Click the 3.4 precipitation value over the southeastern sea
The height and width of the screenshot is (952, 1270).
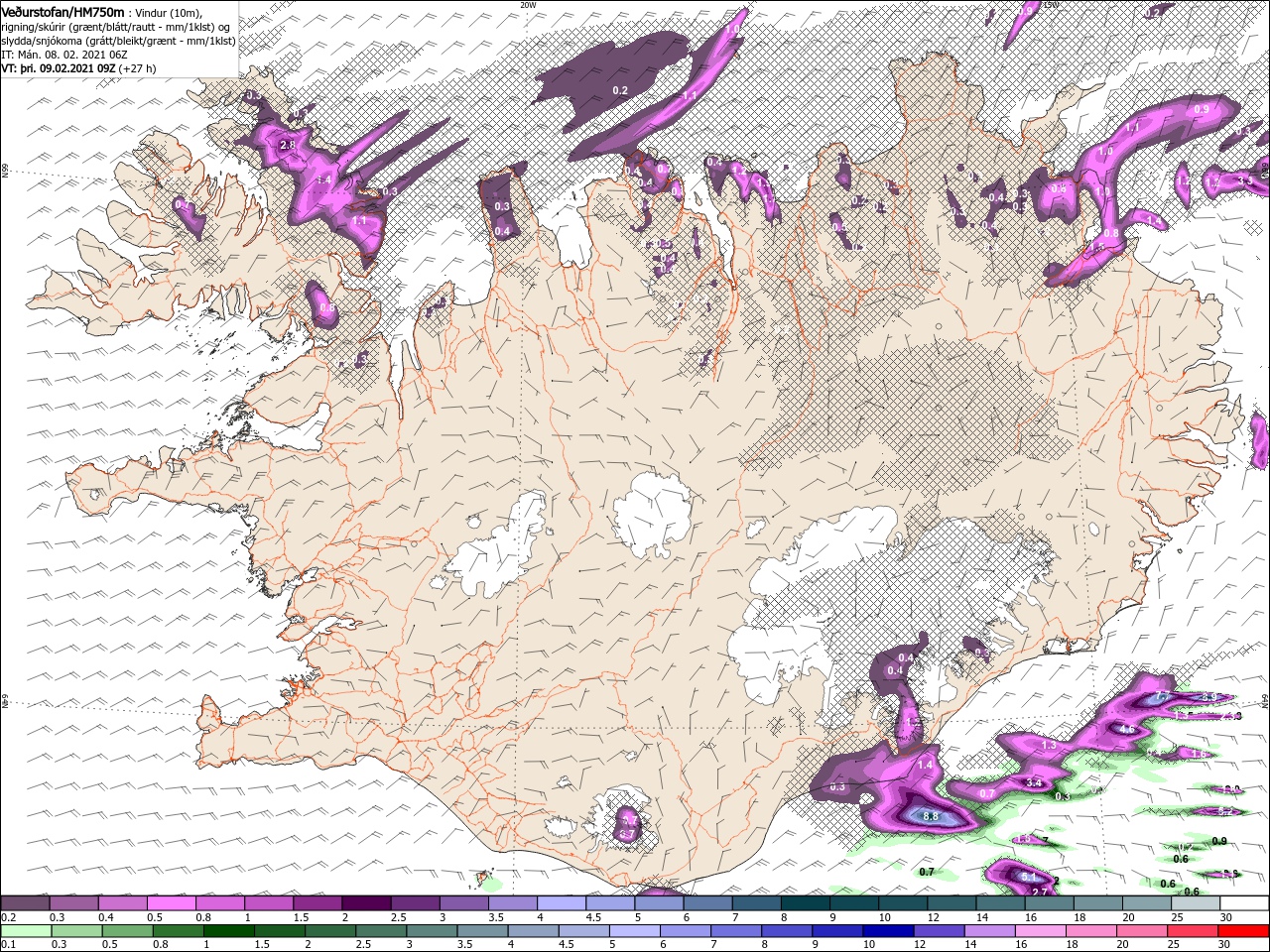[x=1033, y=782]
